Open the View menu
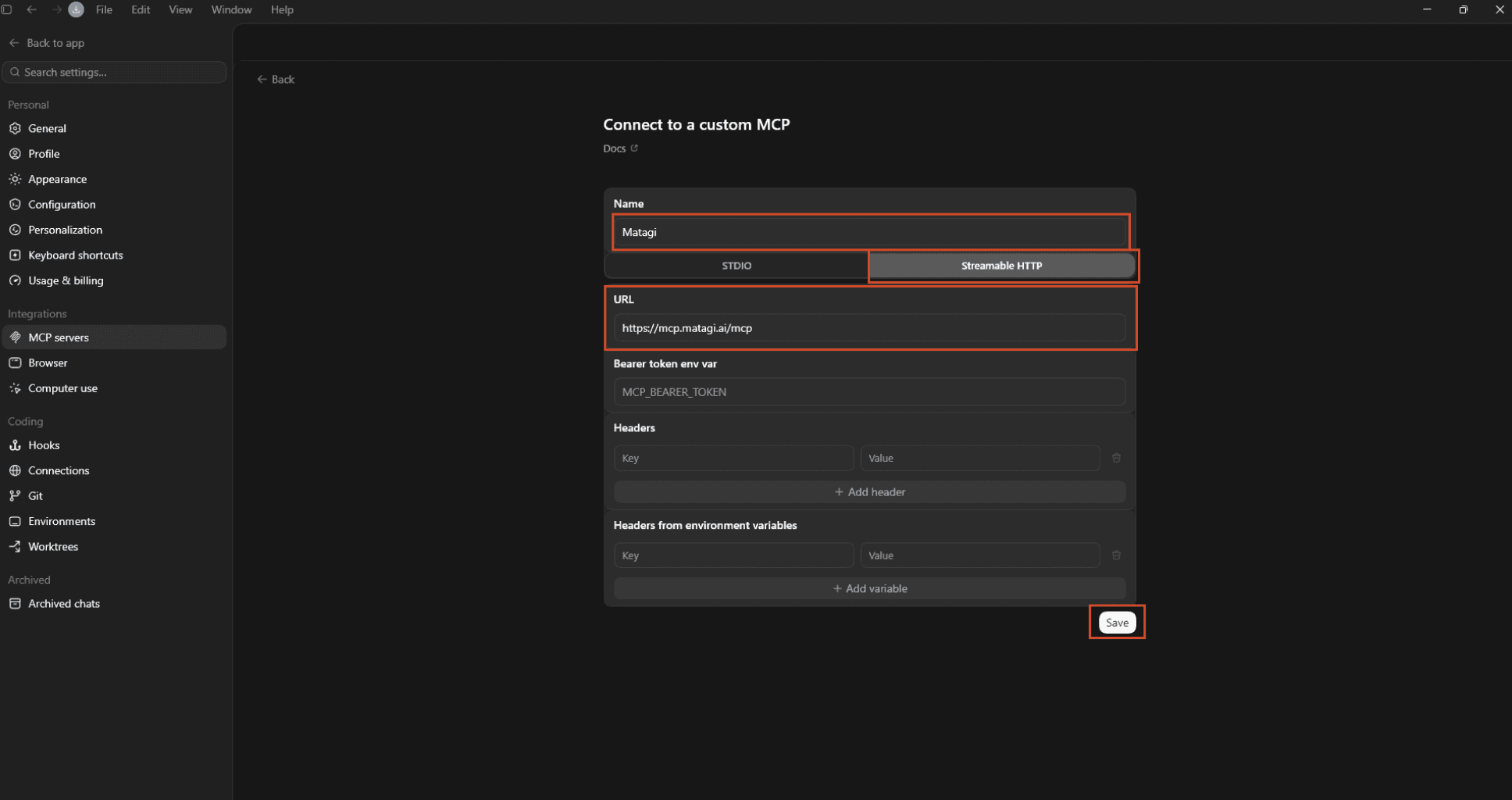The width and height of the screenshot is (1512, 800). [x=180, y=9]
